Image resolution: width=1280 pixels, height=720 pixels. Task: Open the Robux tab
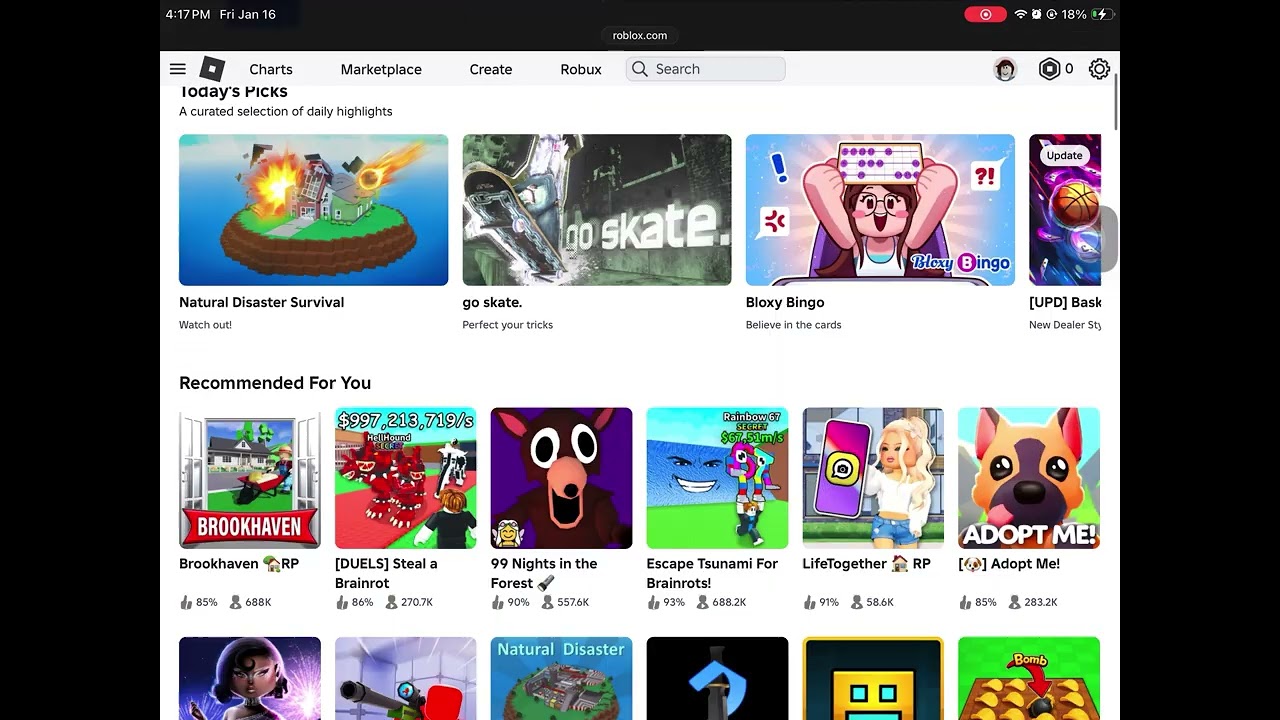tap(581, 69)
